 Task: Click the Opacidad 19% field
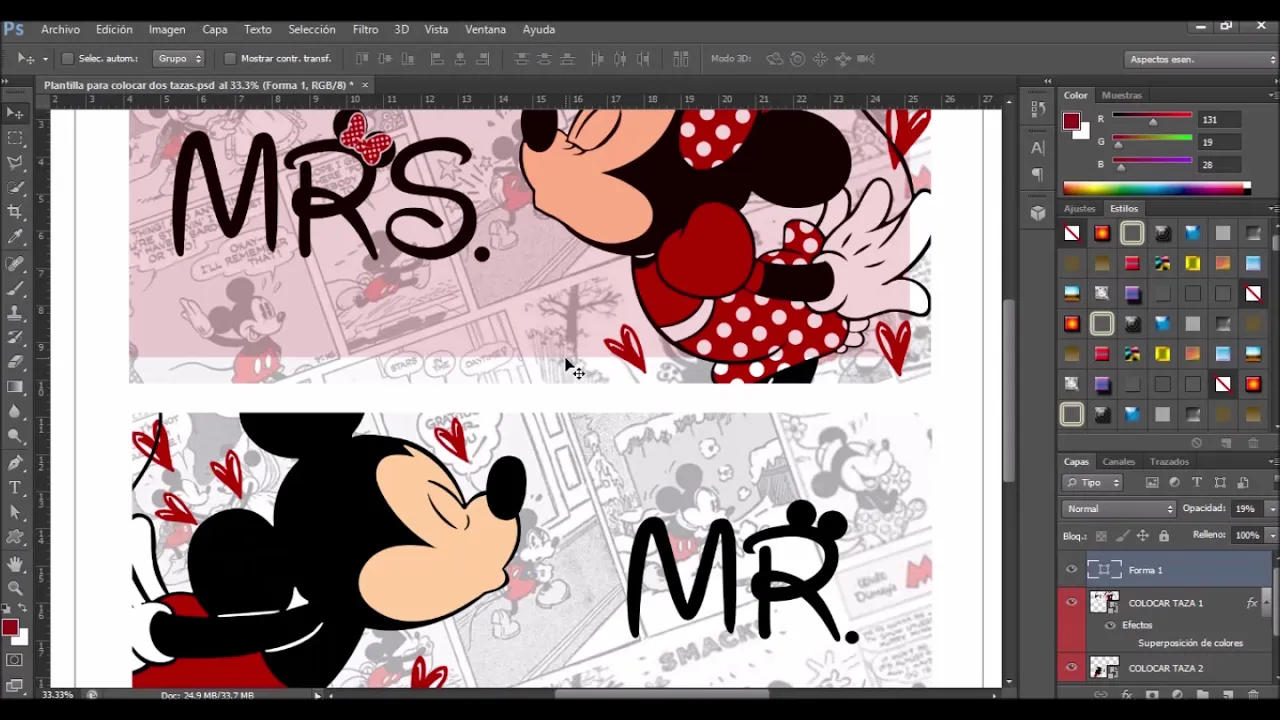coord(1245,509)
